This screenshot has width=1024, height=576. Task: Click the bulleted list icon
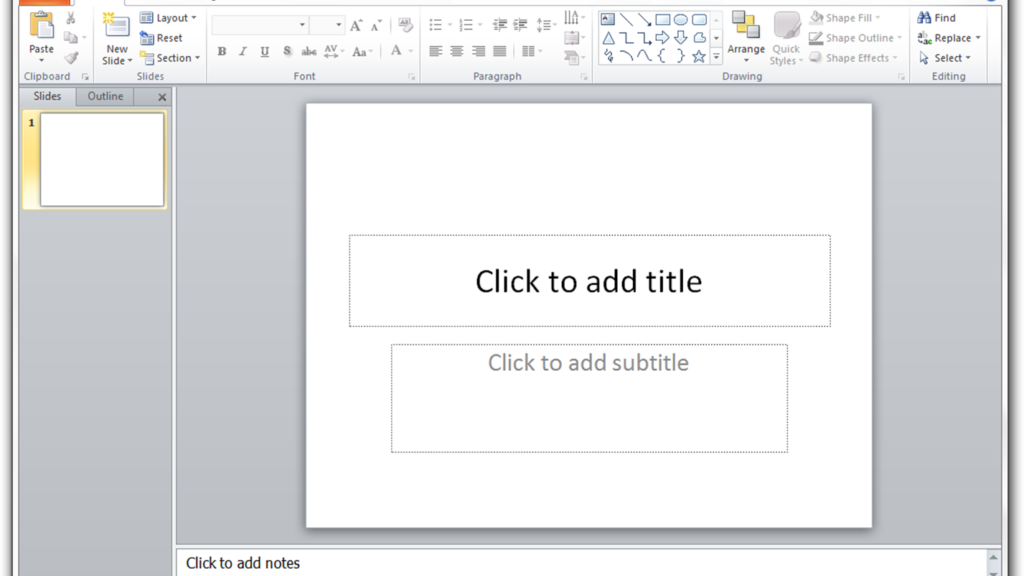[435, 24]
